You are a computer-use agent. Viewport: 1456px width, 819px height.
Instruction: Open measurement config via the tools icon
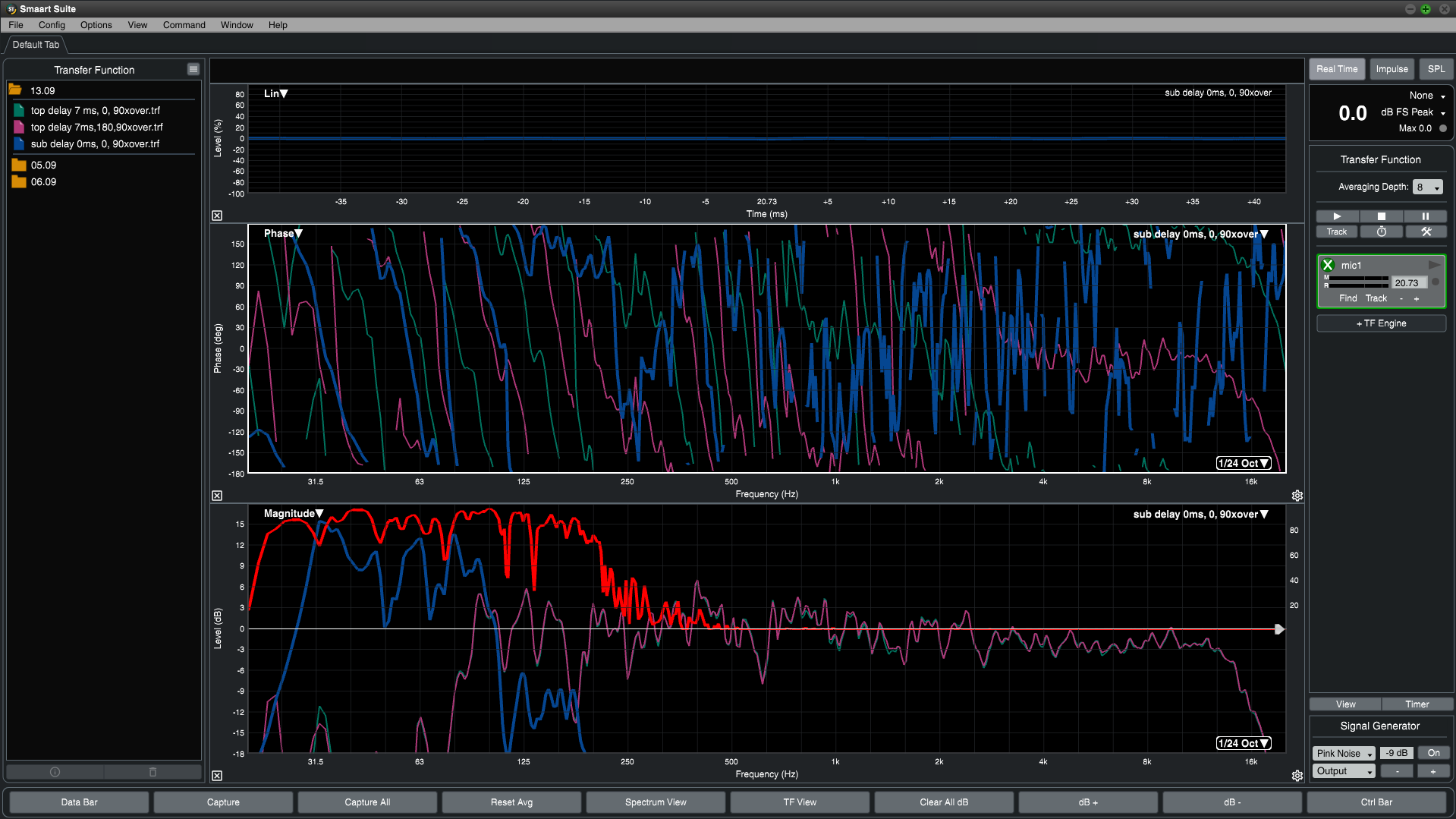point(1426,232)
